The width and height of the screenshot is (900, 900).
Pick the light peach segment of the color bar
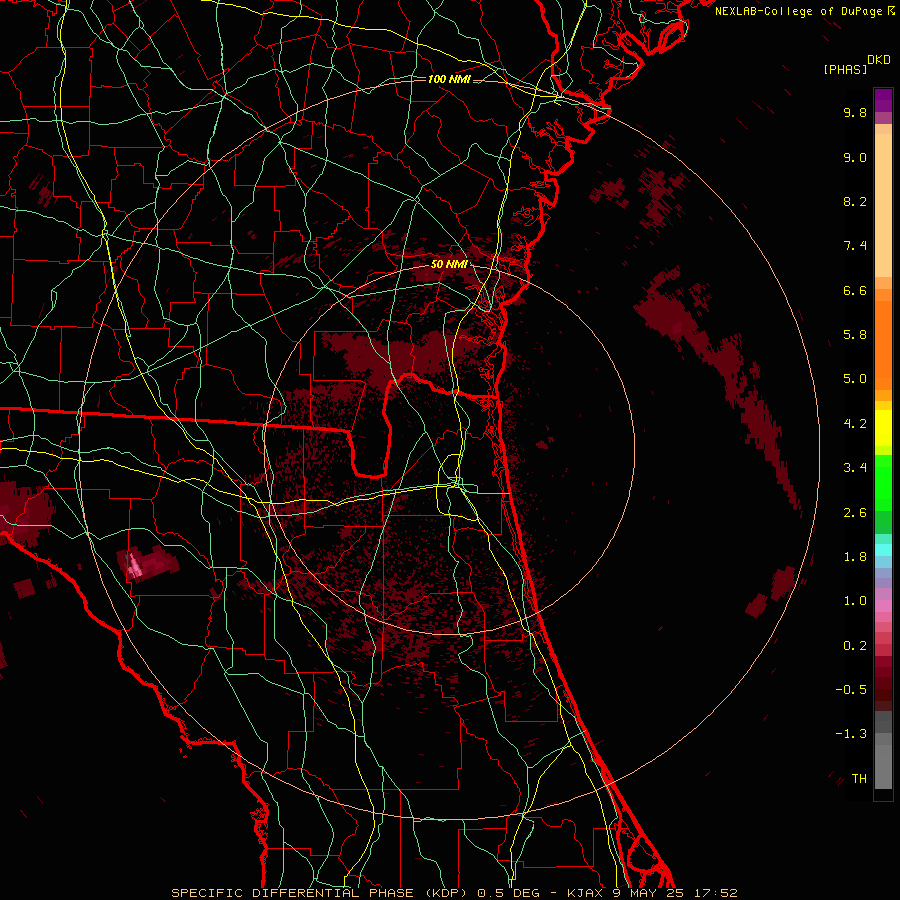tap(883, 205)
